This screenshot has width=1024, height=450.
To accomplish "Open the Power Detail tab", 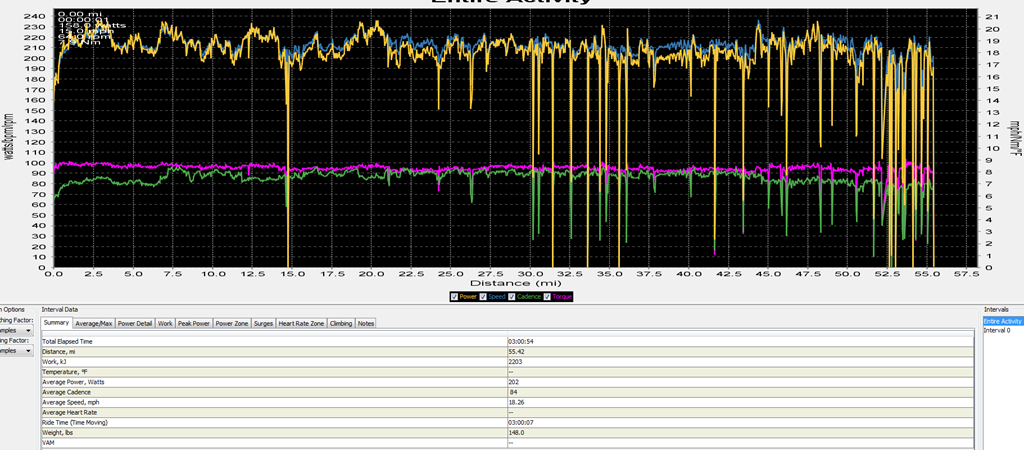I will 136,323.
